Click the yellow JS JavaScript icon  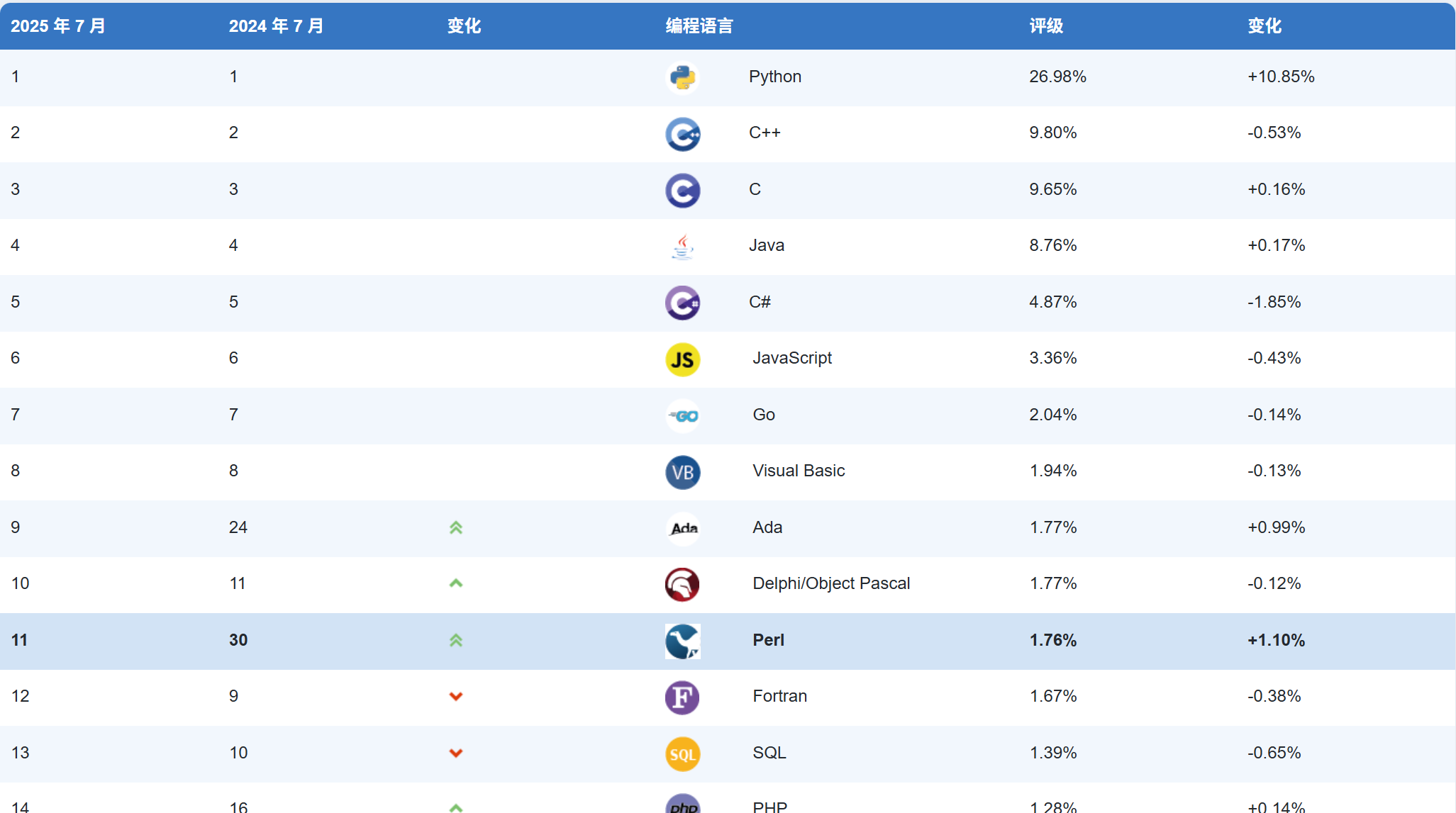pos(682,359)
